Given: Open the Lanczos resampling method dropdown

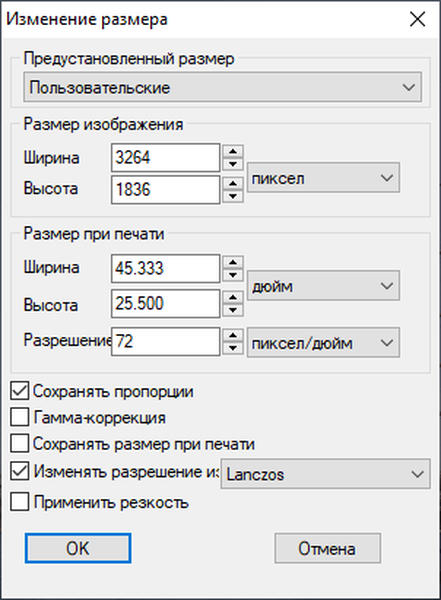Looking at the screenshot, I should click(325, 474).
